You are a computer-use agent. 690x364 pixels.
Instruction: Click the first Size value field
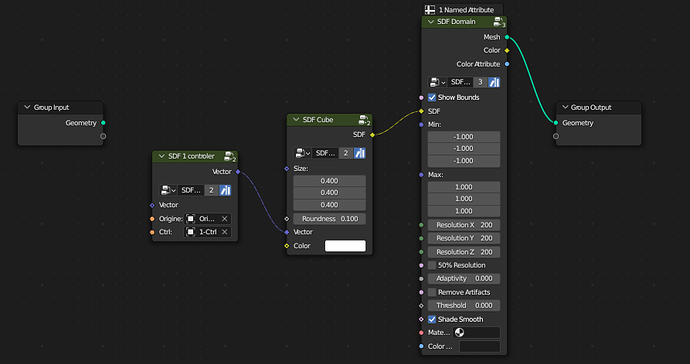click(x=329, y=180)
